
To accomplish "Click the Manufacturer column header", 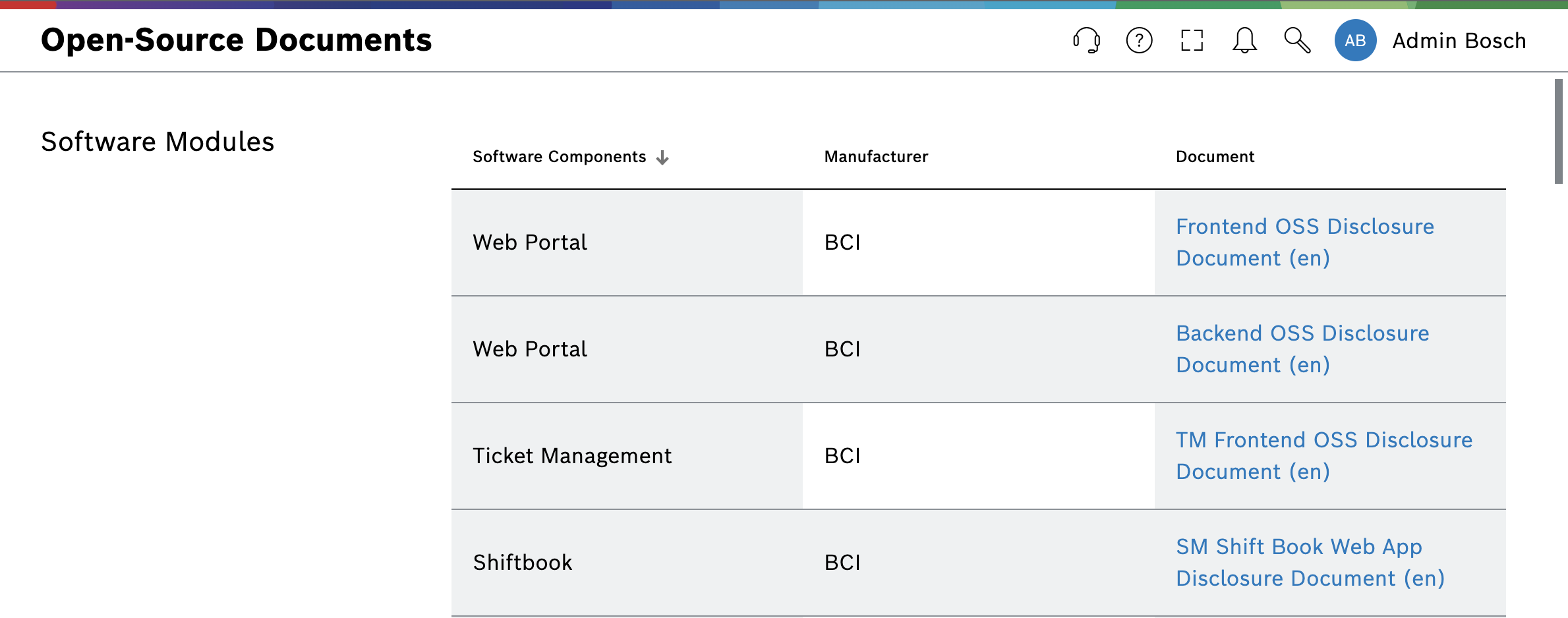I will pos(876,157).
